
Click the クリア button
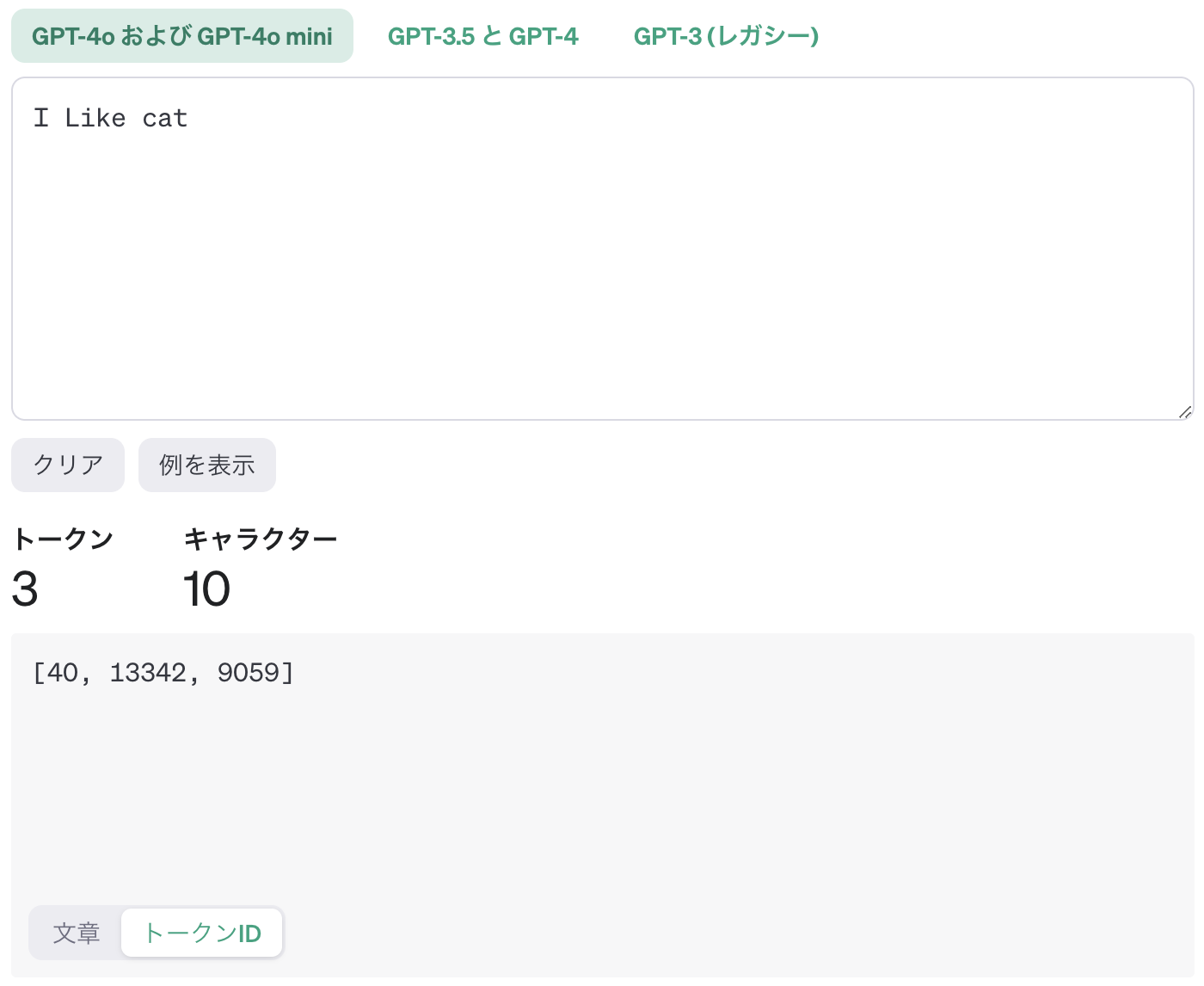(x=68, y=465)
